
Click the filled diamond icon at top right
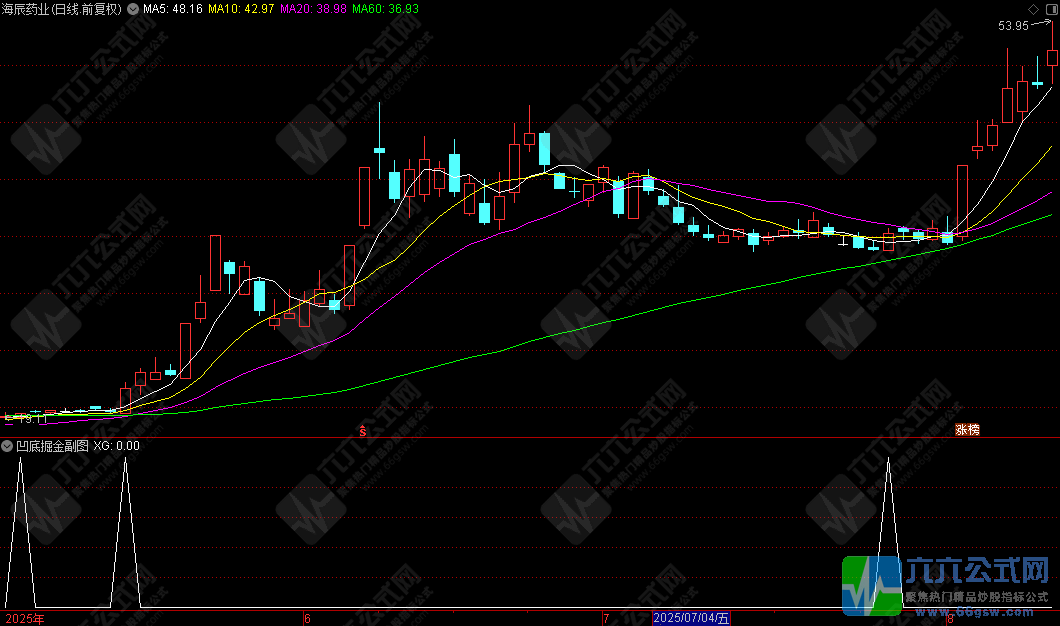1049,9
